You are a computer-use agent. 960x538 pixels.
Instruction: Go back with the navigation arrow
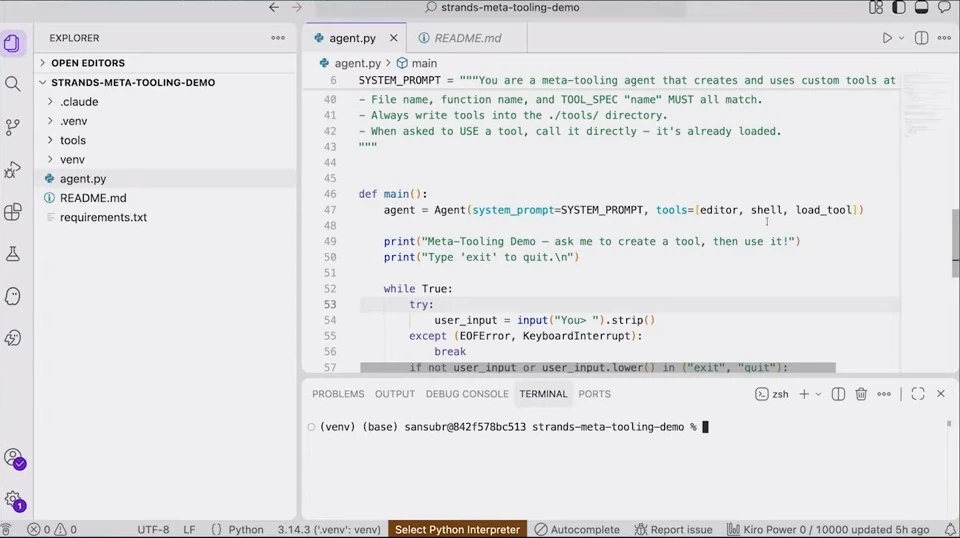coord(274,7)
